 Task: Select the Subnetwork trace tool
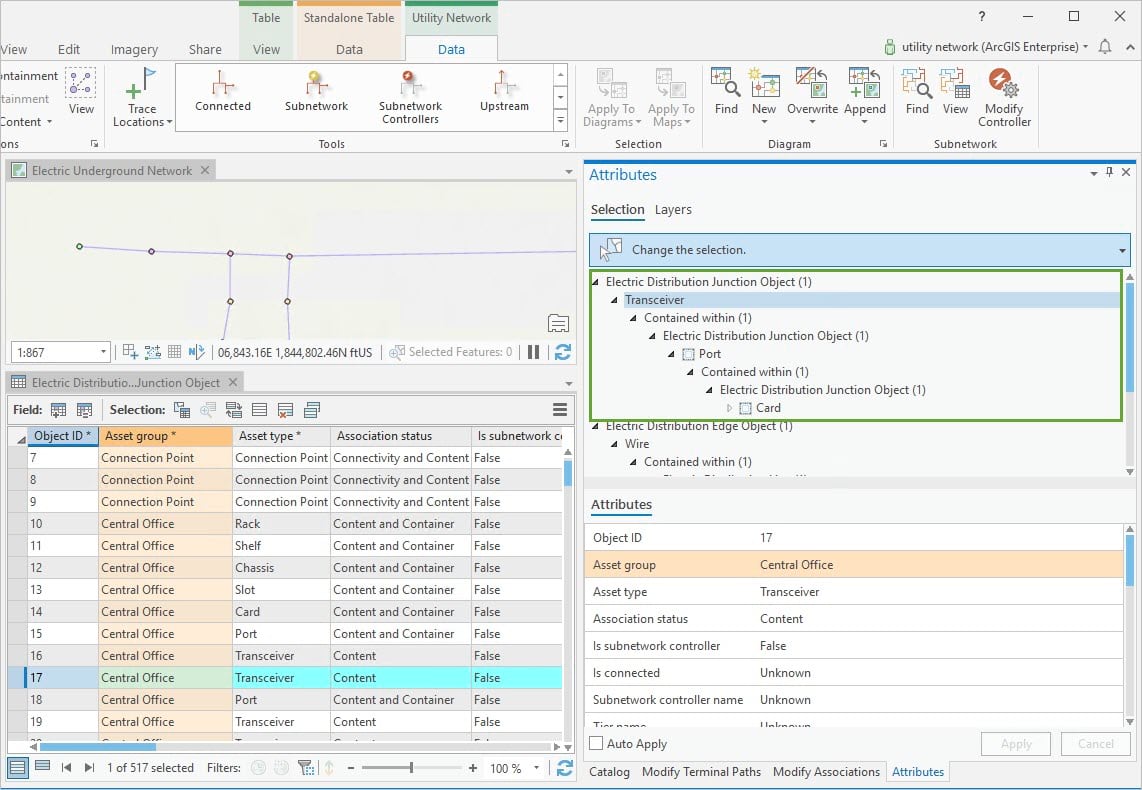click(x=316, y=92)
